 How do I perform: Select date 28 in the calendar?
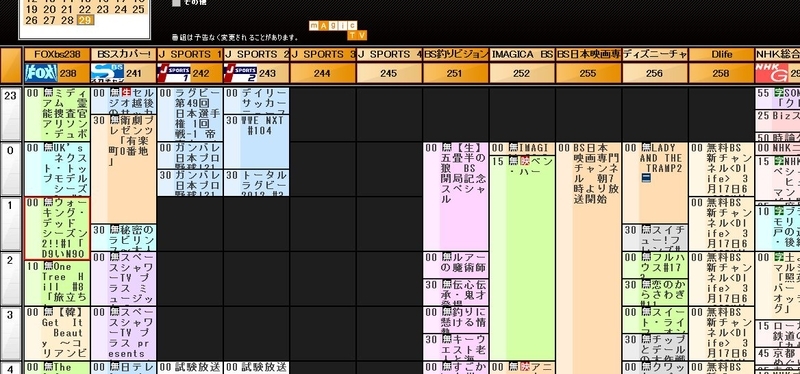(x=67, y=20)
